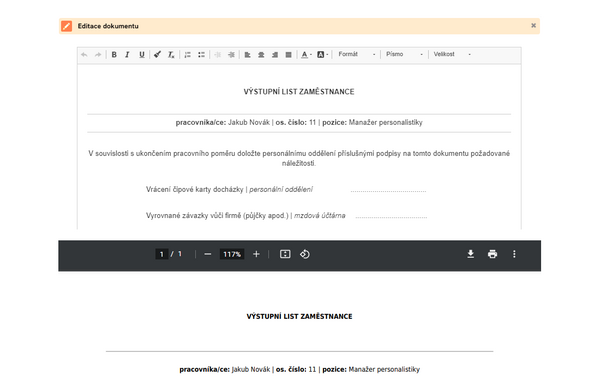This screenshot has height=378, width=600.
Task: Click the line 'Vrácení čipové karty docházky'
Action: tap(194, 189)
